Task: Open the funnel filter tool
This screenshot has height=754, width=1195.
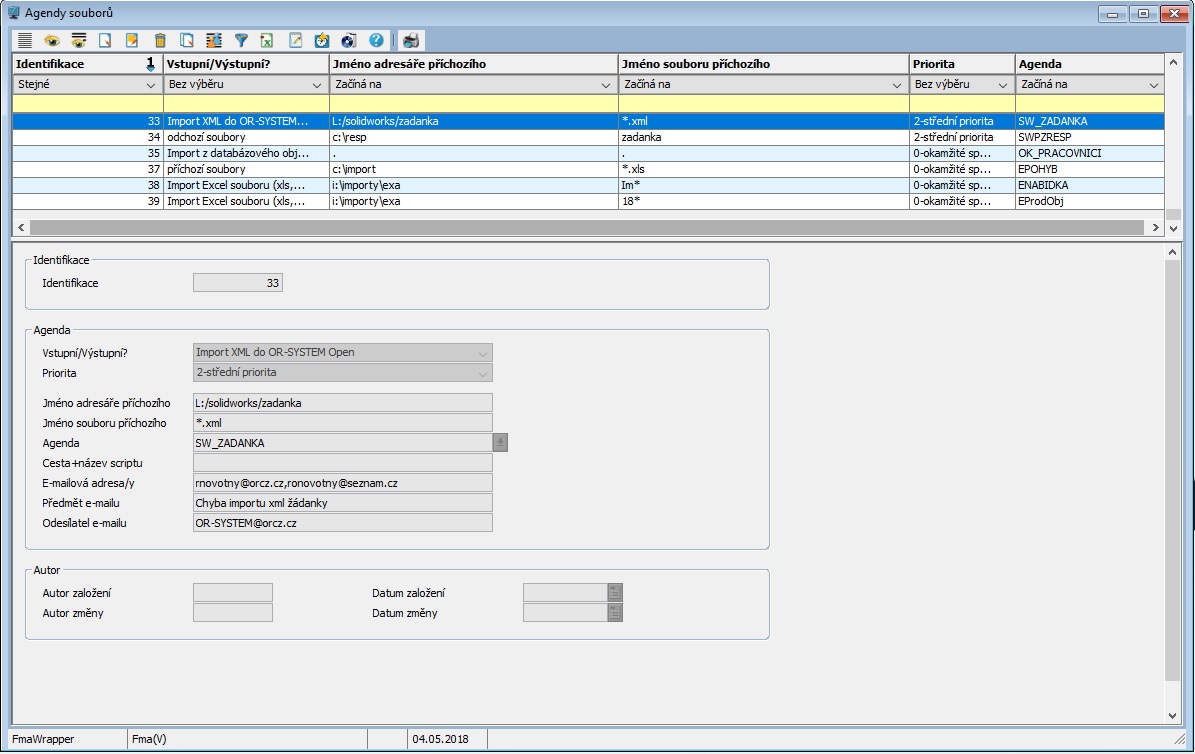Action: tap(241, 41)
